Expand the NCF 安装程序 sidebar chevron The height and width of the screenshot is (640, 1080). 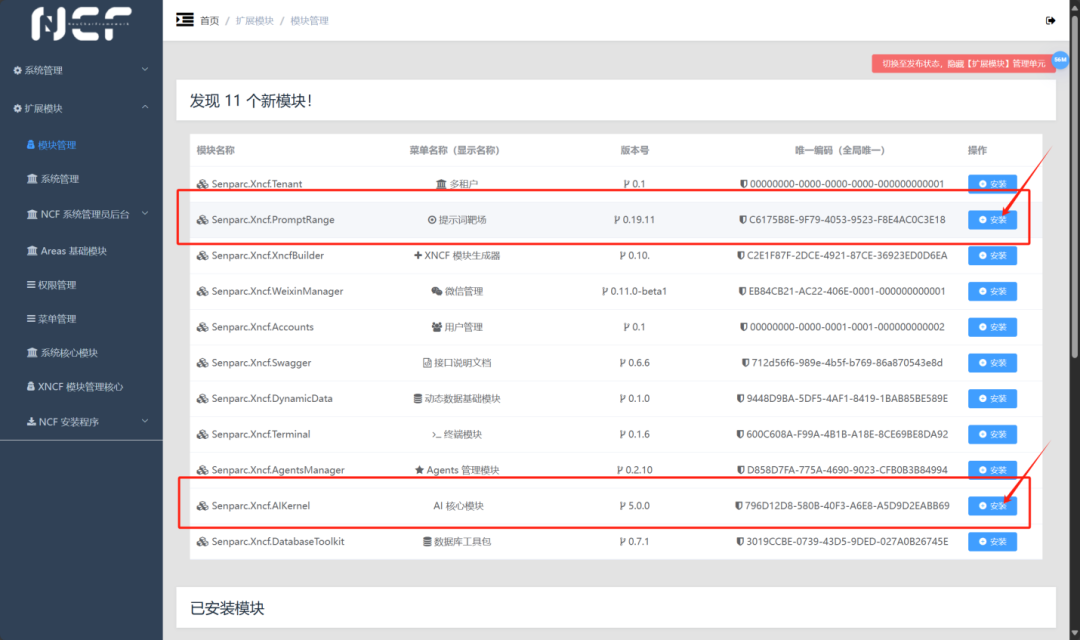tap(145, 421)
